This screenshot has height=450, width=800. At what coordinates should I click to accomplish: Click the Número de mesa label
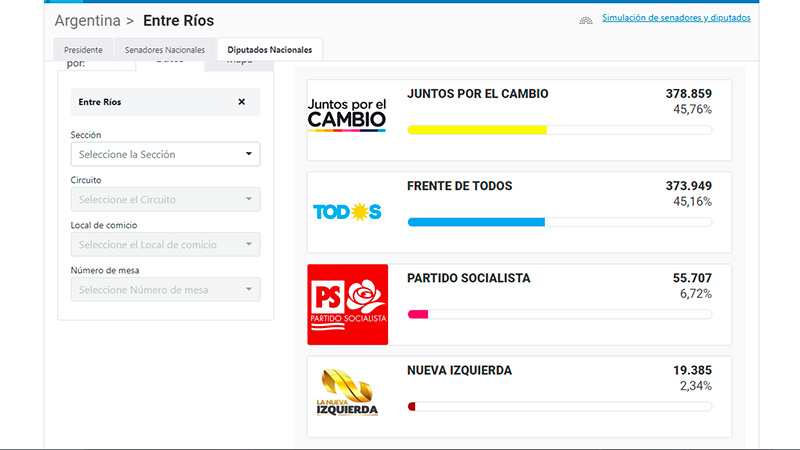(105, 270)
